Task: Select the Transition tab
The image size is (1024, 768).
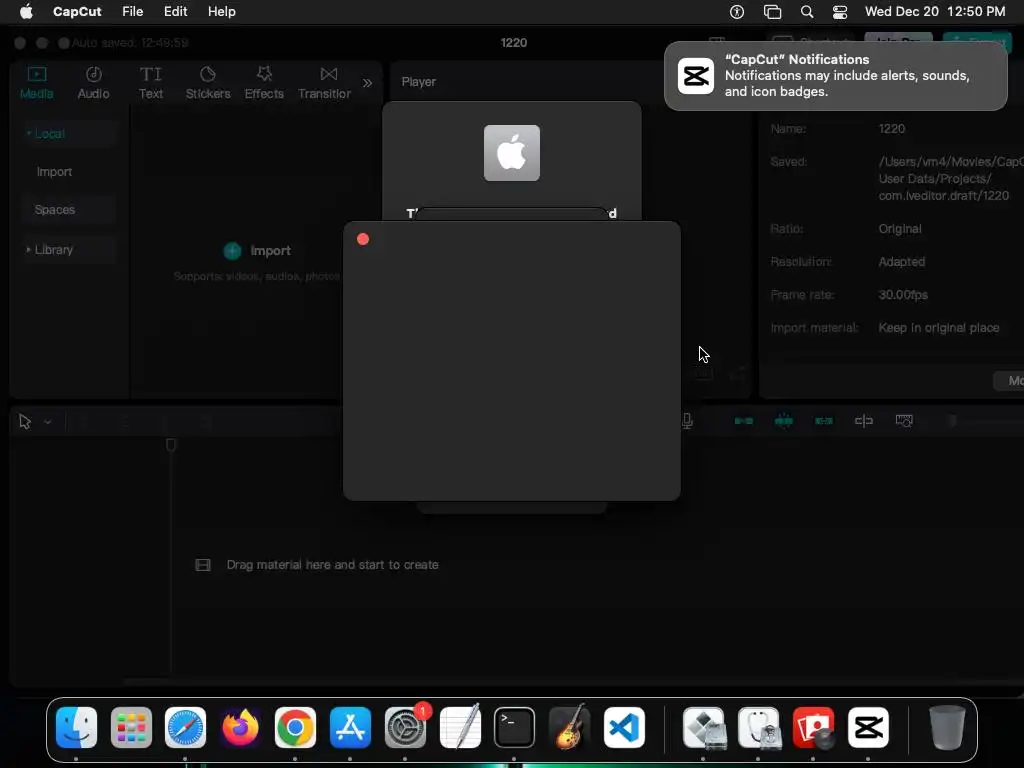Action: (325, 83)
